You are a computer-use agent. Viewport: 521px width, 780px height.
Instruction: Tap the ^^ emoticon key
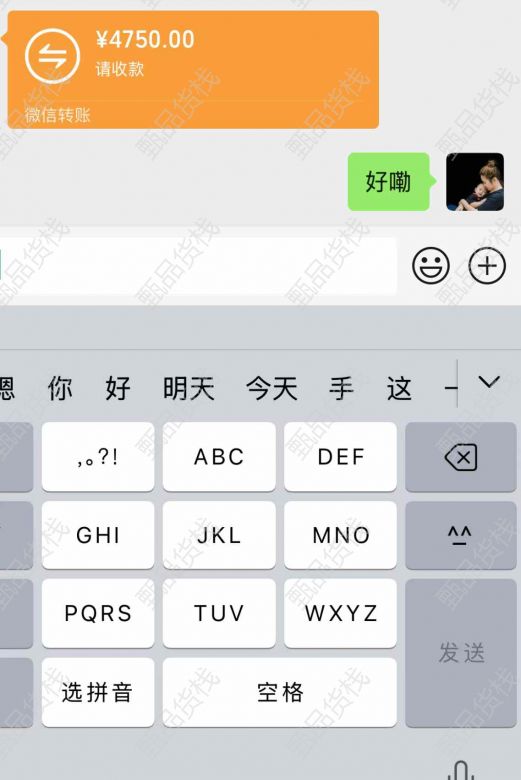tap(461, 535)
